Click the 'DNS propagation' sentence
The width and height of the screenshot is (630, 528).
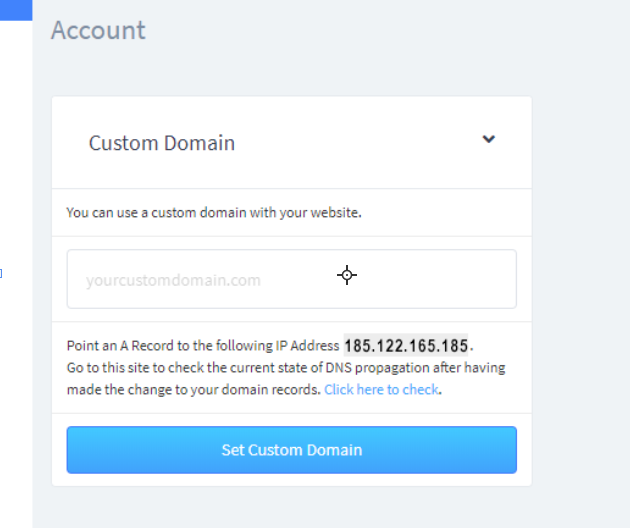[286, 368]
